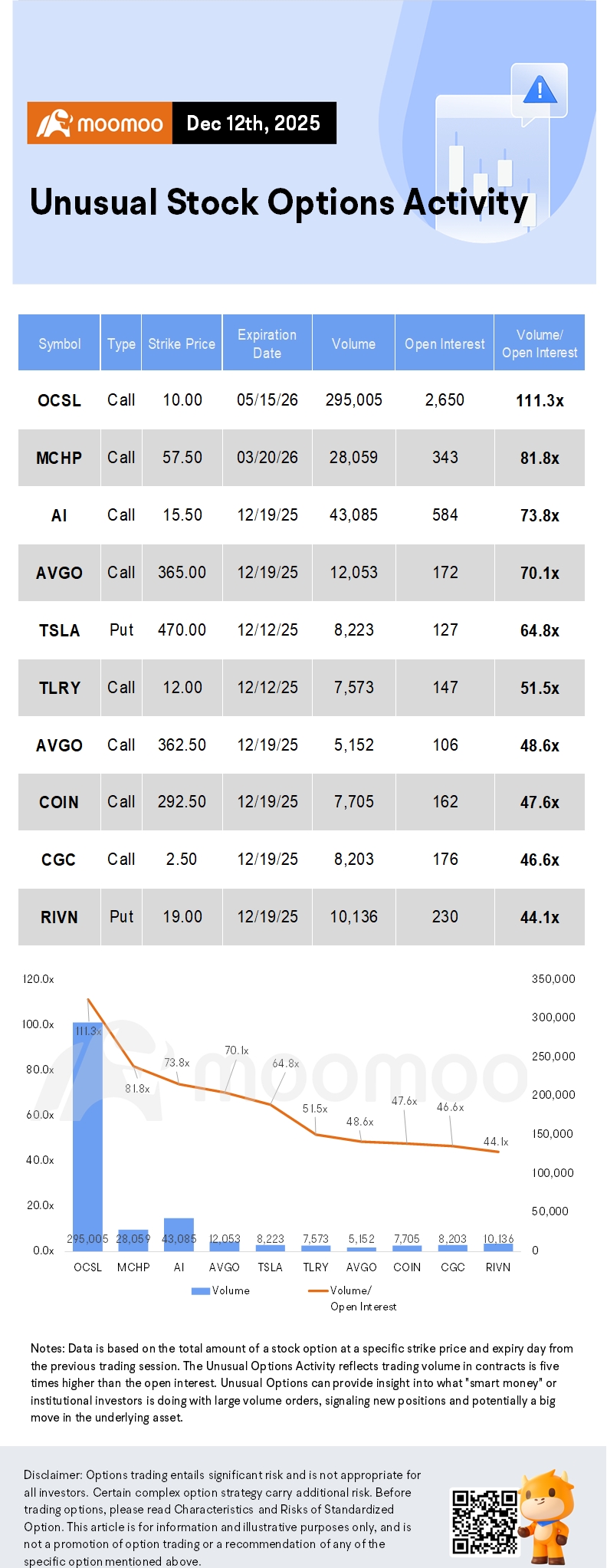Viewport: 607px width, 1568px height.
Task: Click the tall OCSL volume bar
Action: point(87,1136)
